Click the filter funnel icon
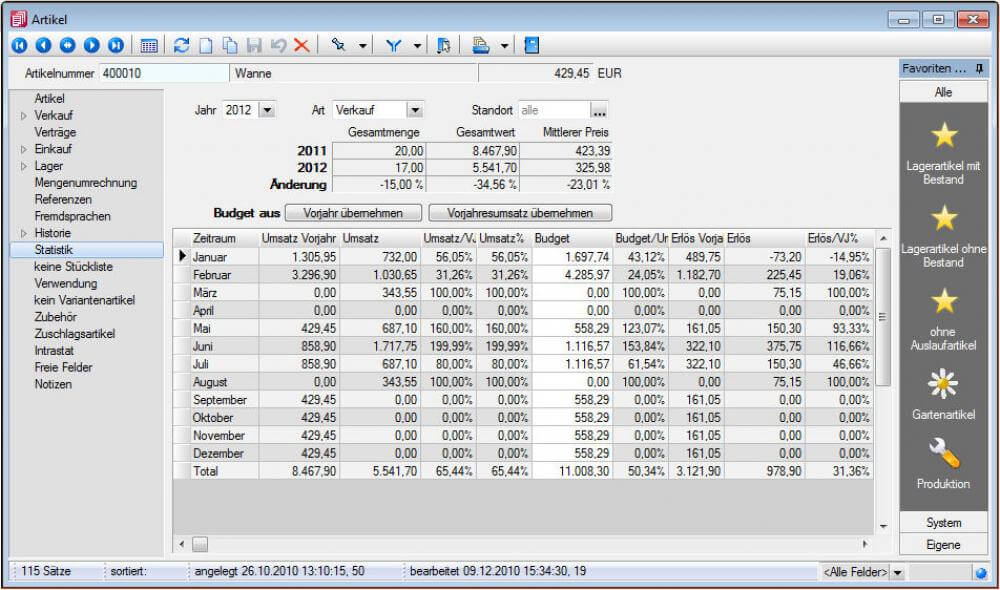 click(x=393, y=45)
